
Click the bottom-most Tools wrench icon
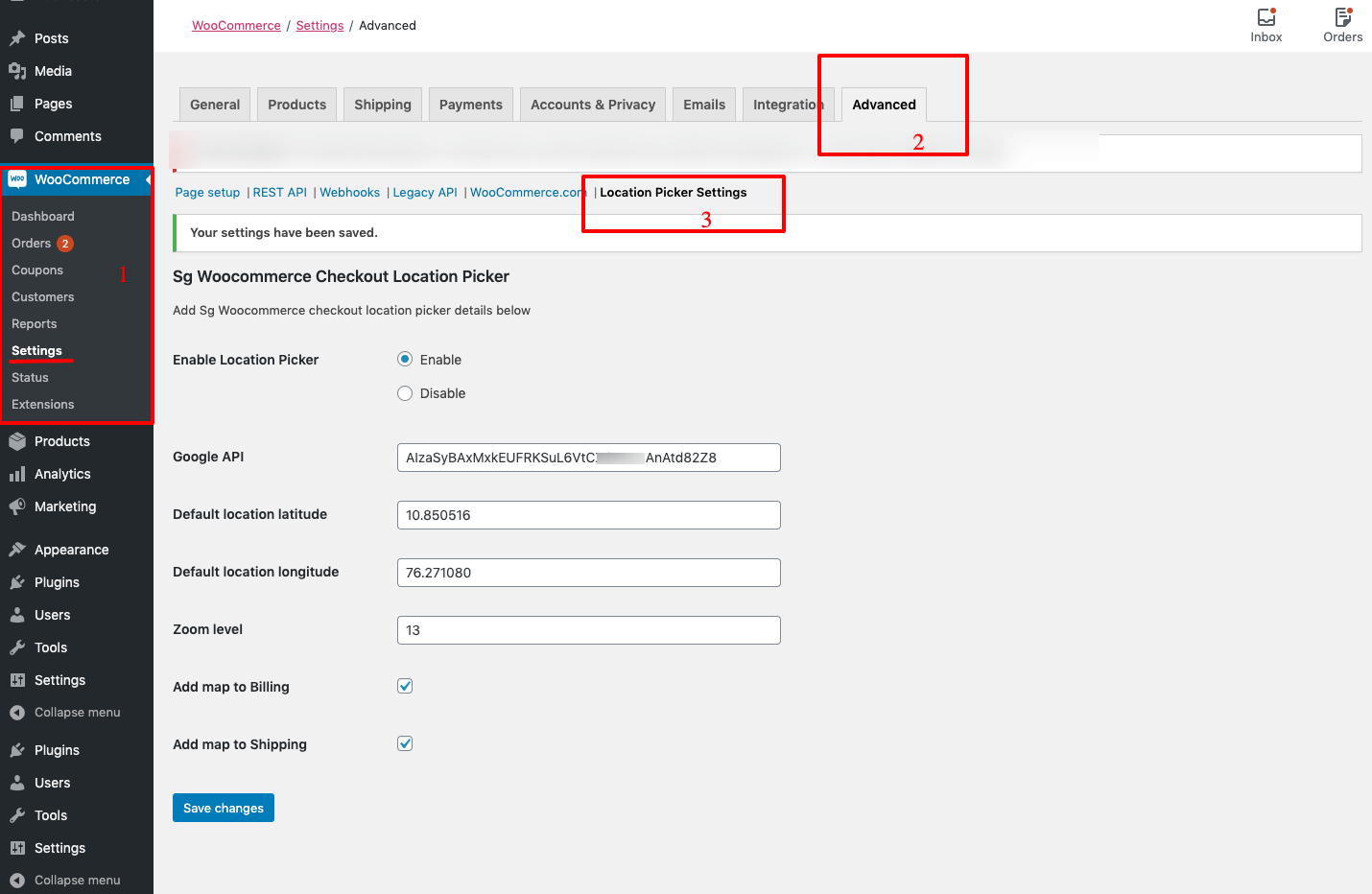point(17,815)
